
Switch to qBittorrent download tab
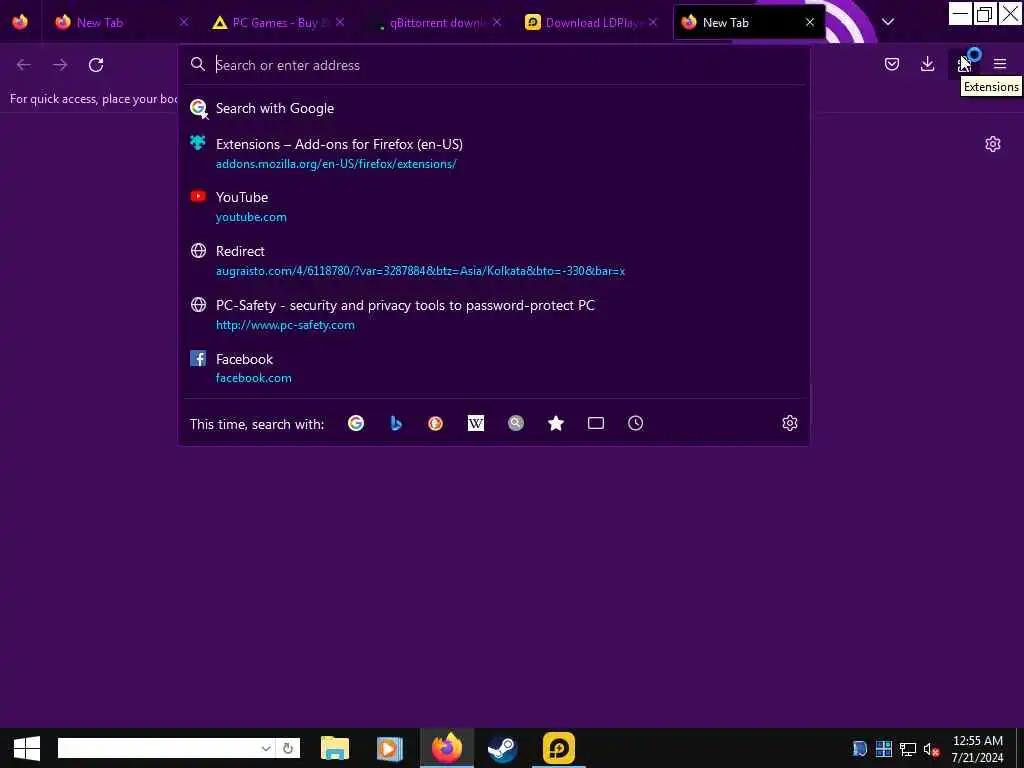[434, 22]
